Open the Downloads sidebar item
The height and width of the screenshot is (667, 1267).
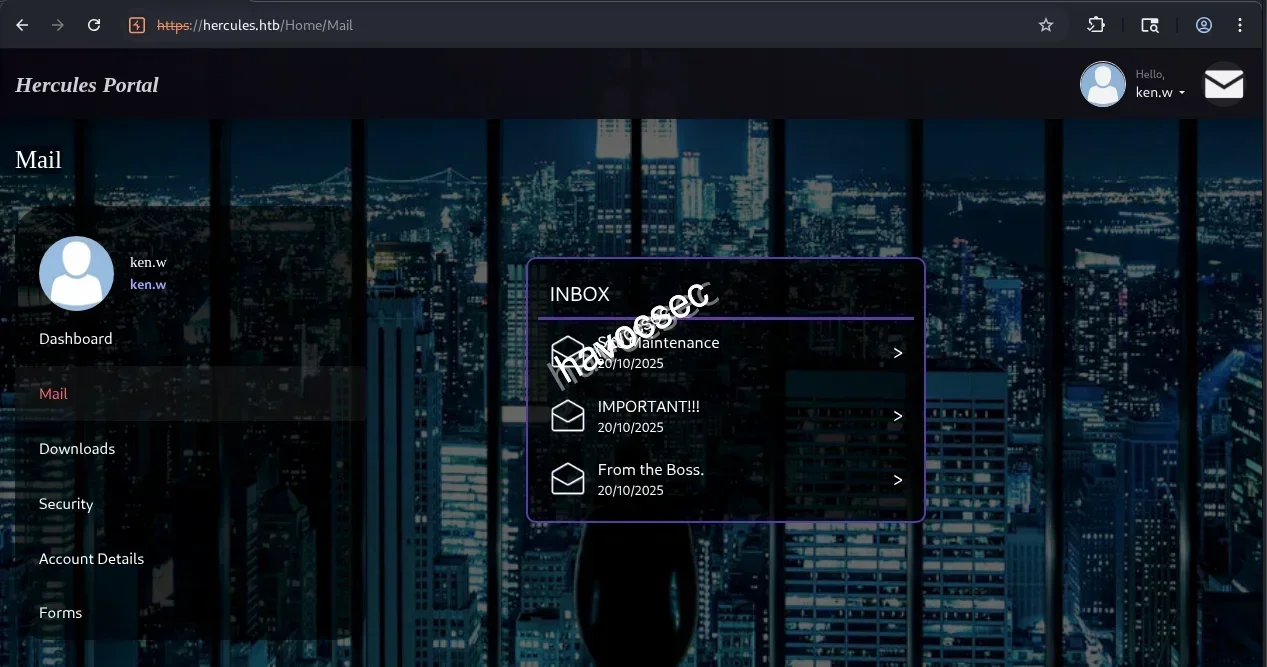(x=77, y=449)
